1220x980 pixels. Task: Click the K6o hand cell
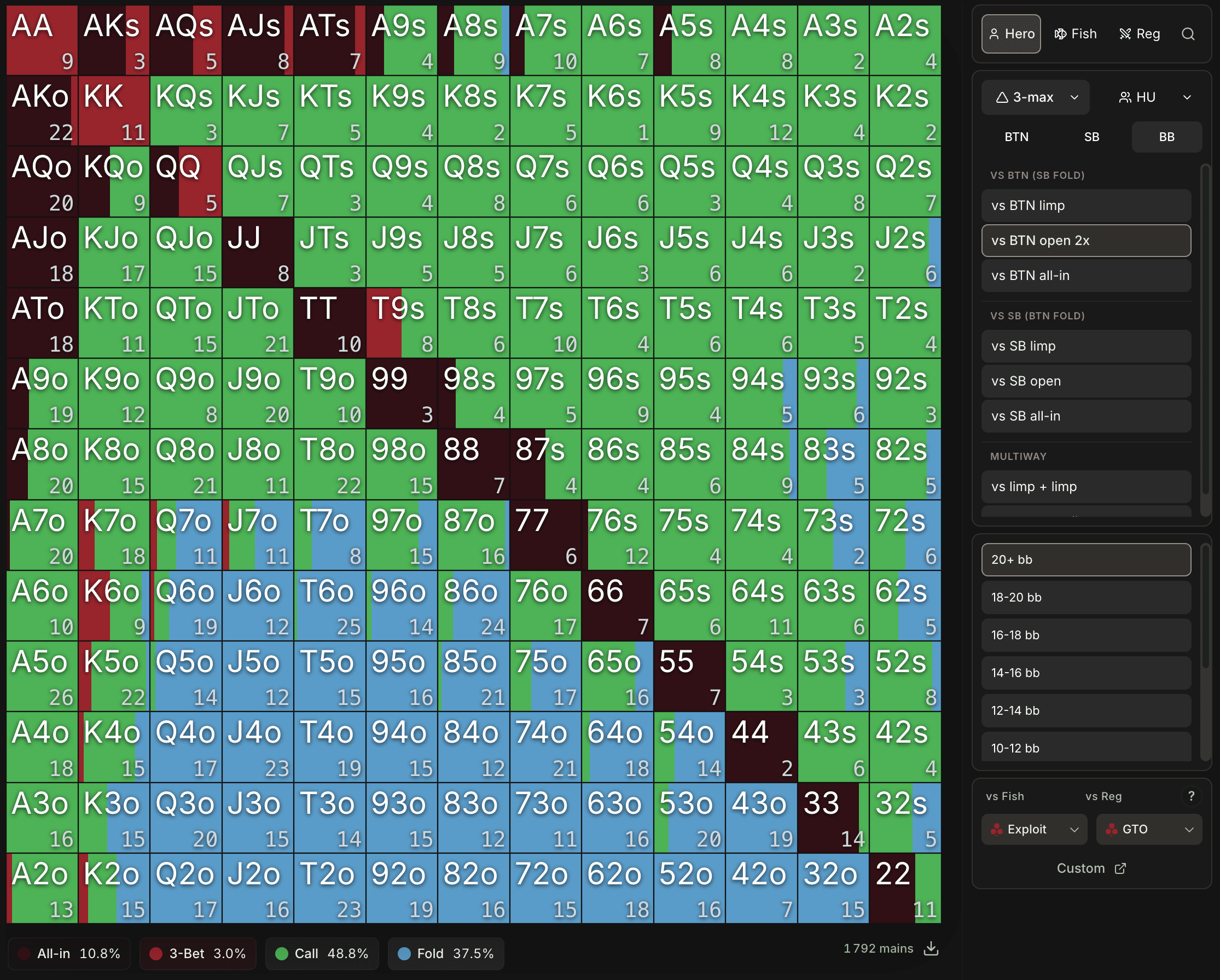[114, 605]
